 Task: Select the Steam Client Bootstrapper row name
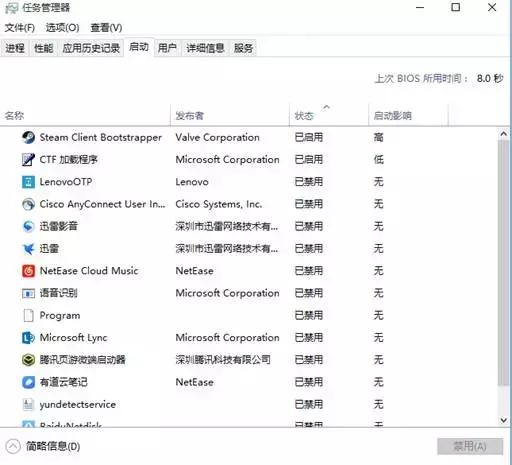click(101, 137)
